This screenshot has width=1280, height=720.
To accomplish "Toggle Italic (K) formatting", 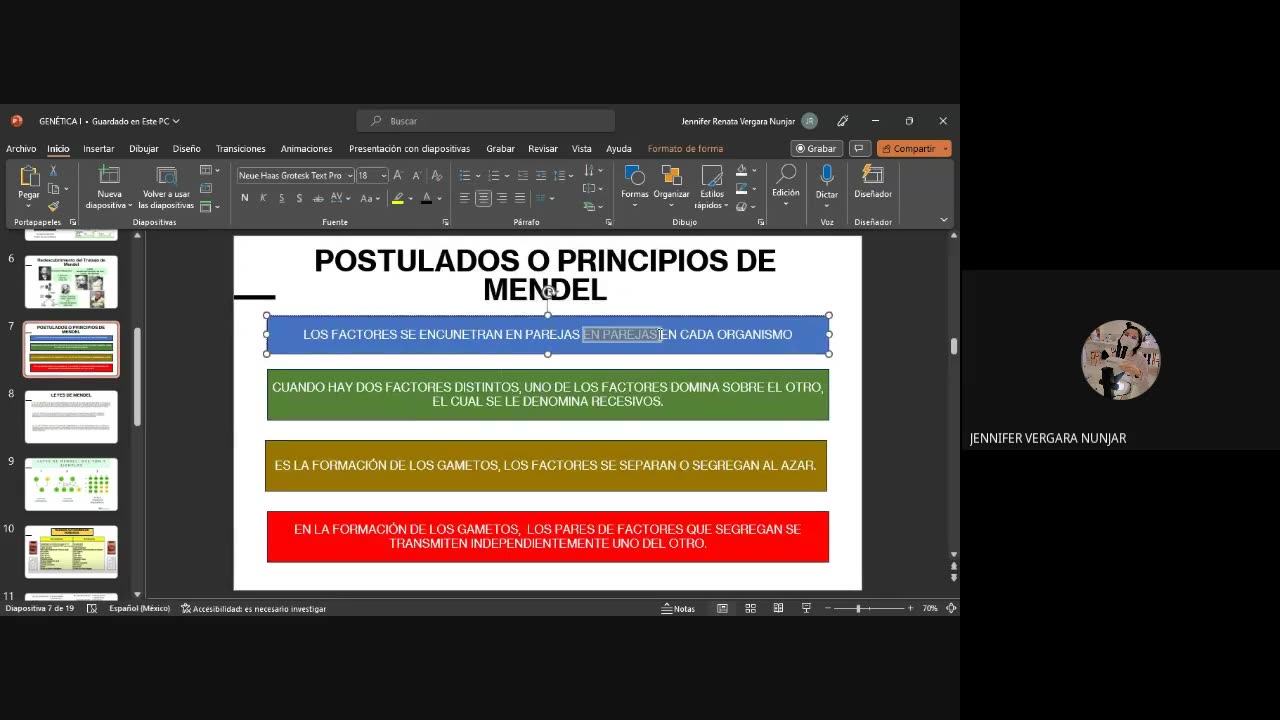I will click(263, 198).
